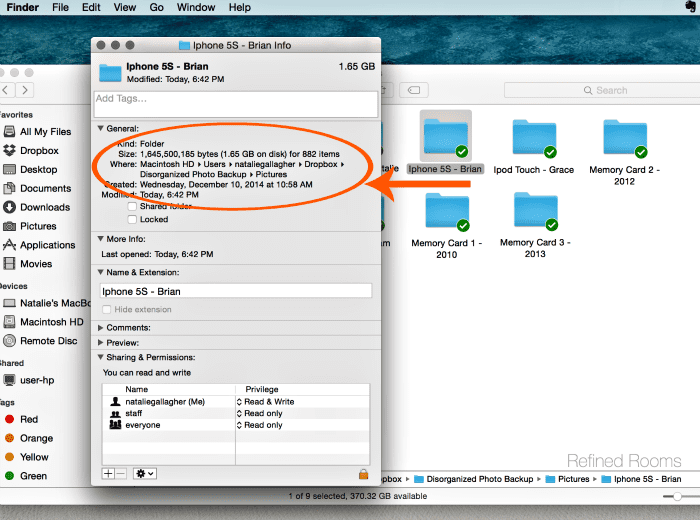
Task: Adjust the icon size slider
Action: [678, 496]
